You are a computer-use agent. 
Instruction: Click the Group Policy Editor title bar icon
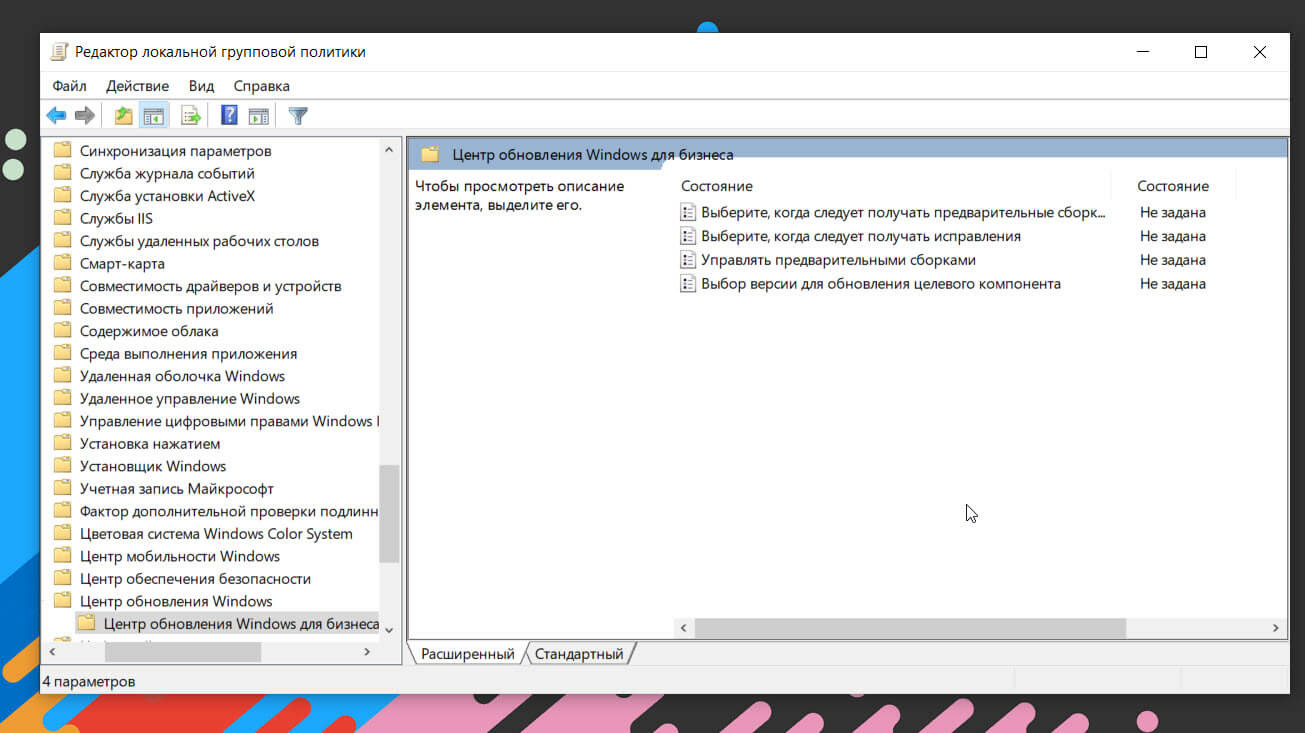(60, 52)
